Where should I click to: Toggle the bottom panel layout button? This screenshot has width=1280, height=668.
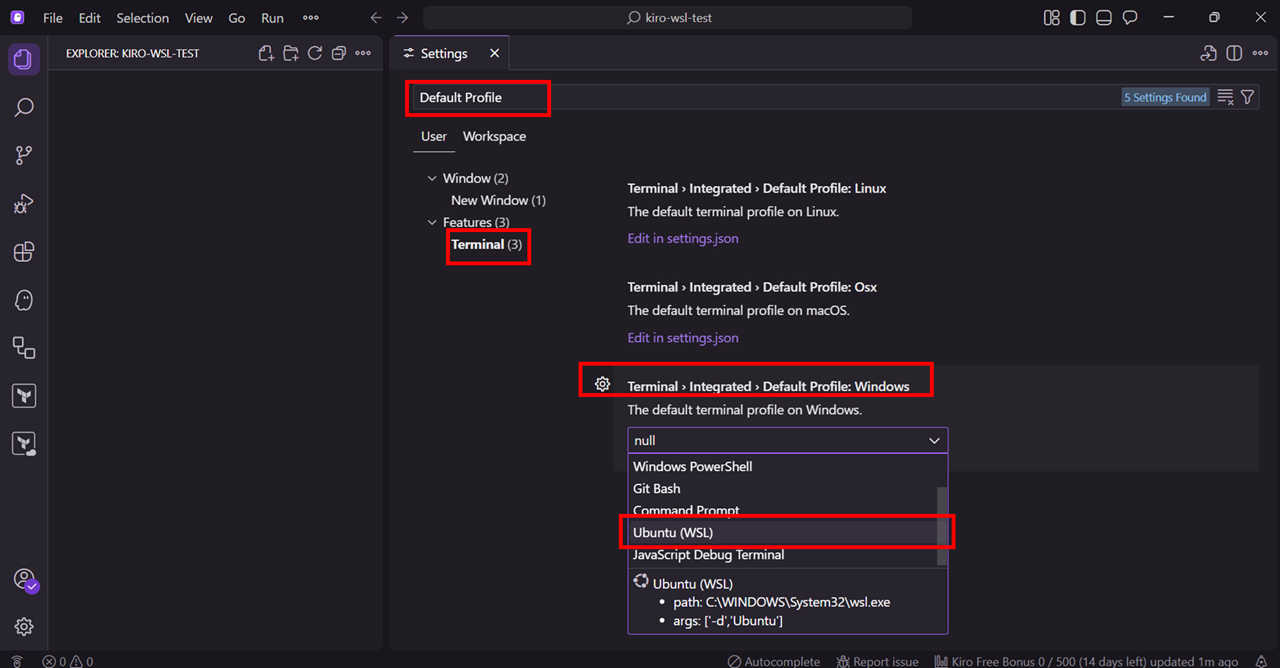click(x=1104, y=18)
